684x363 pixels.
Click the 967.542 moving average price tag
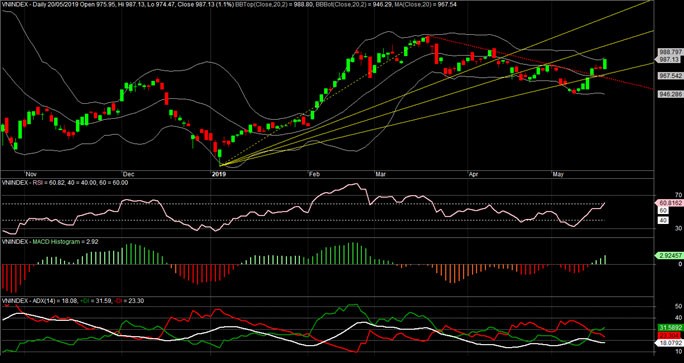tap(670, 75)
